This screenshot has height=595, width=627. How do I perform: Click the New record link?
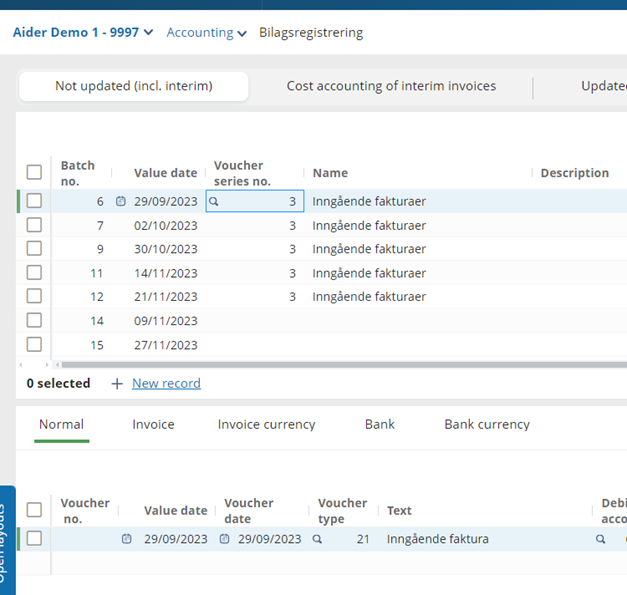coord(166,383)
